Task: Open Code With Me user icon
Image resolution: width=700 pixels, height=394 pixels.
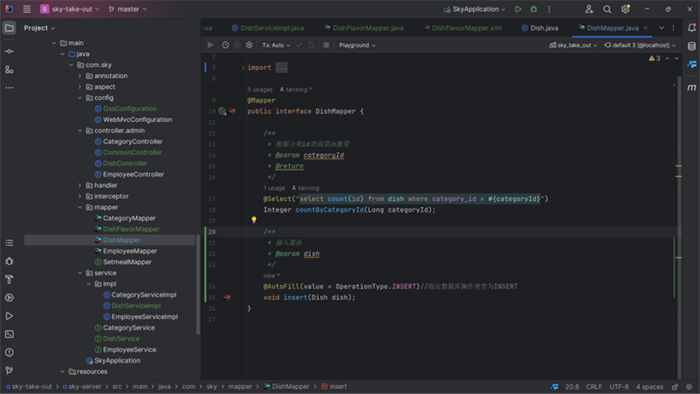Action: [x=589, y=9]
